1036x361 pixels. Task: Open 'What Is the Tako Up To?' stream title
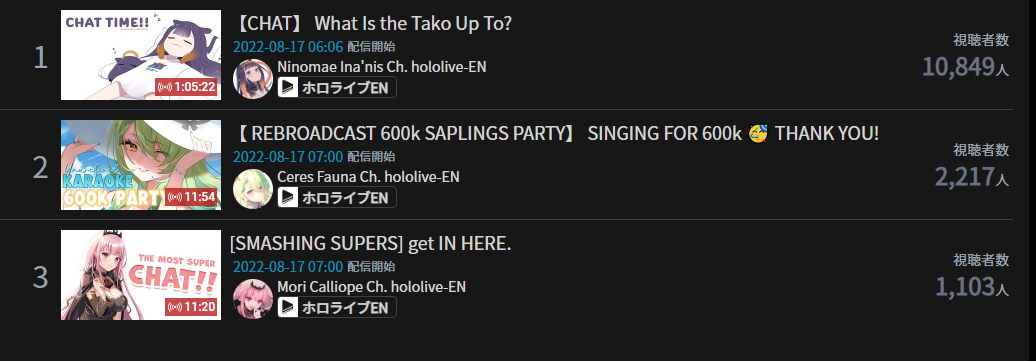[373, 24]
